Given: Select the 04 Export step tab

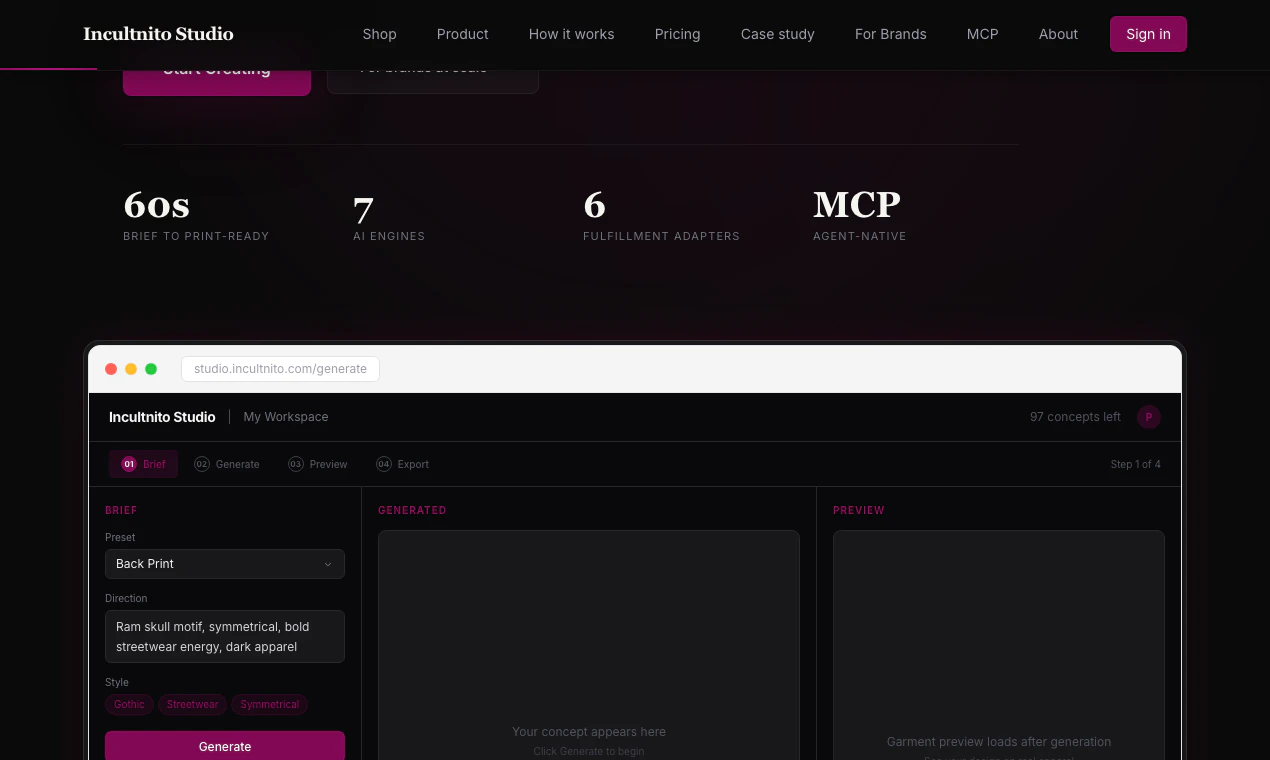Looking at the screenshot, I should point(403,464).
